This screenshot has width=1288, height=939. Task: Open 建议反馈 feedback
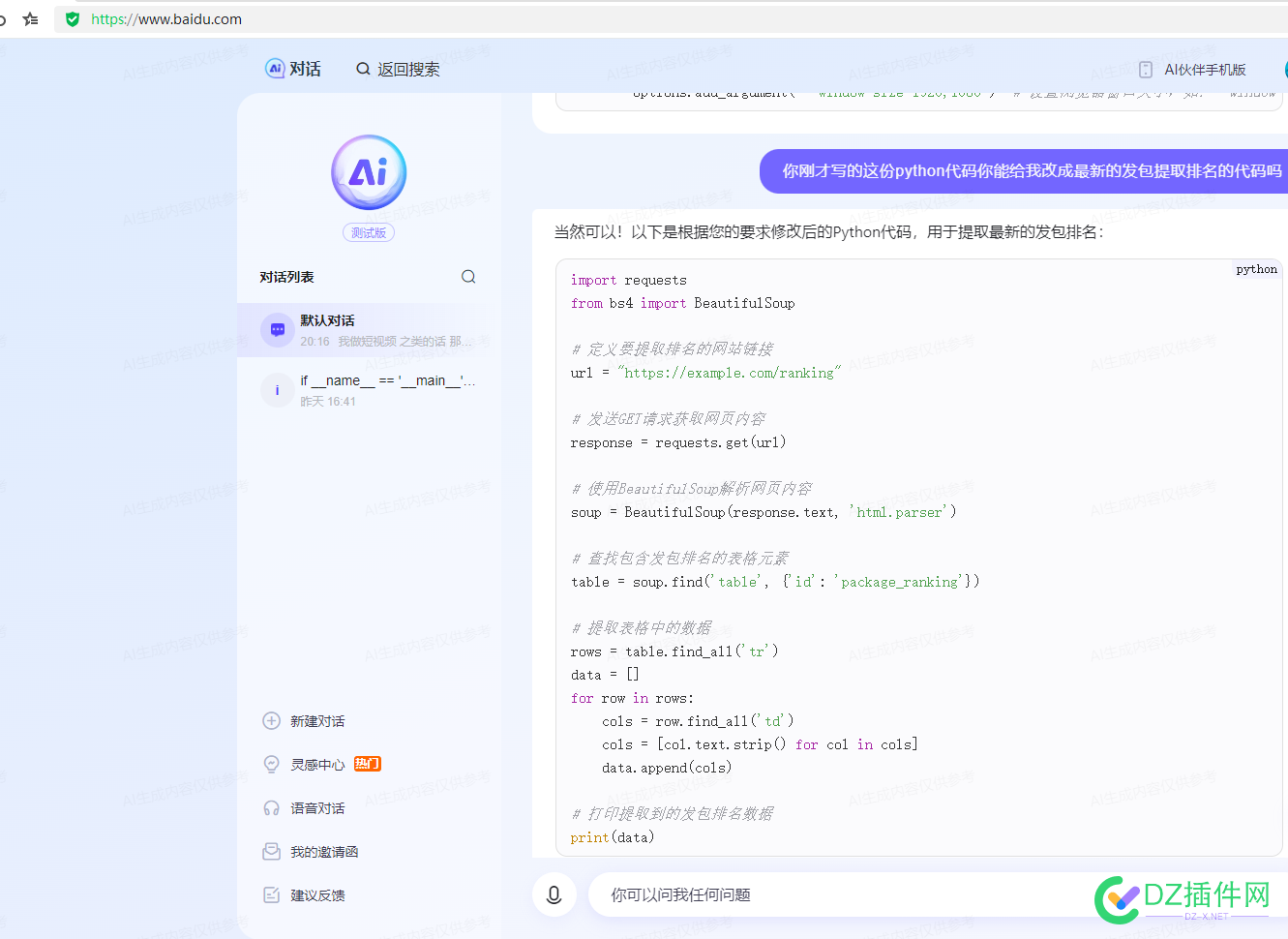click(317, 895)
